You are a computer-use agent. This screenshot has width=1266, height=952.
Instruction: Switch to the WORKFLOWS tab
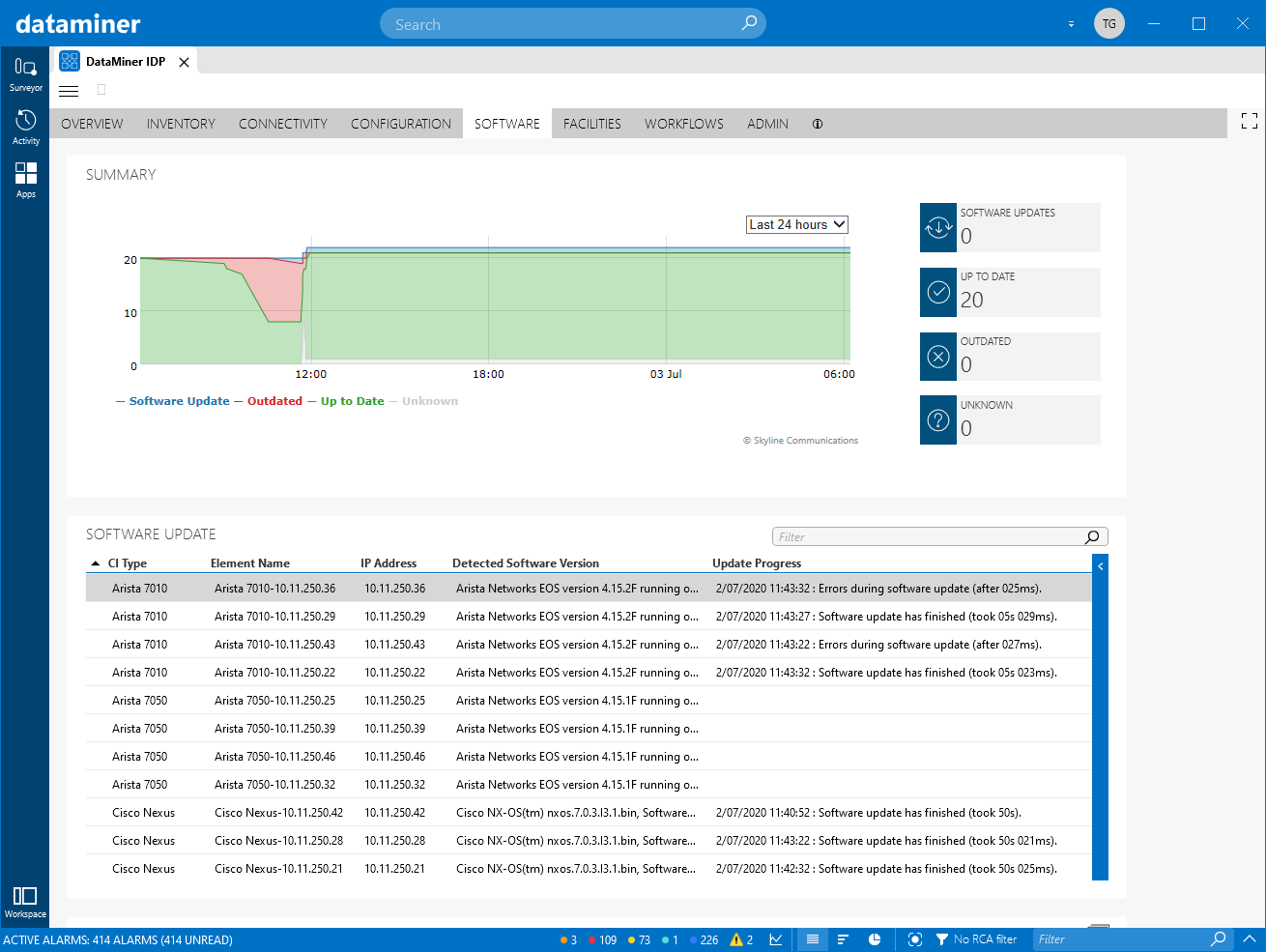click(x=684, y=124)
